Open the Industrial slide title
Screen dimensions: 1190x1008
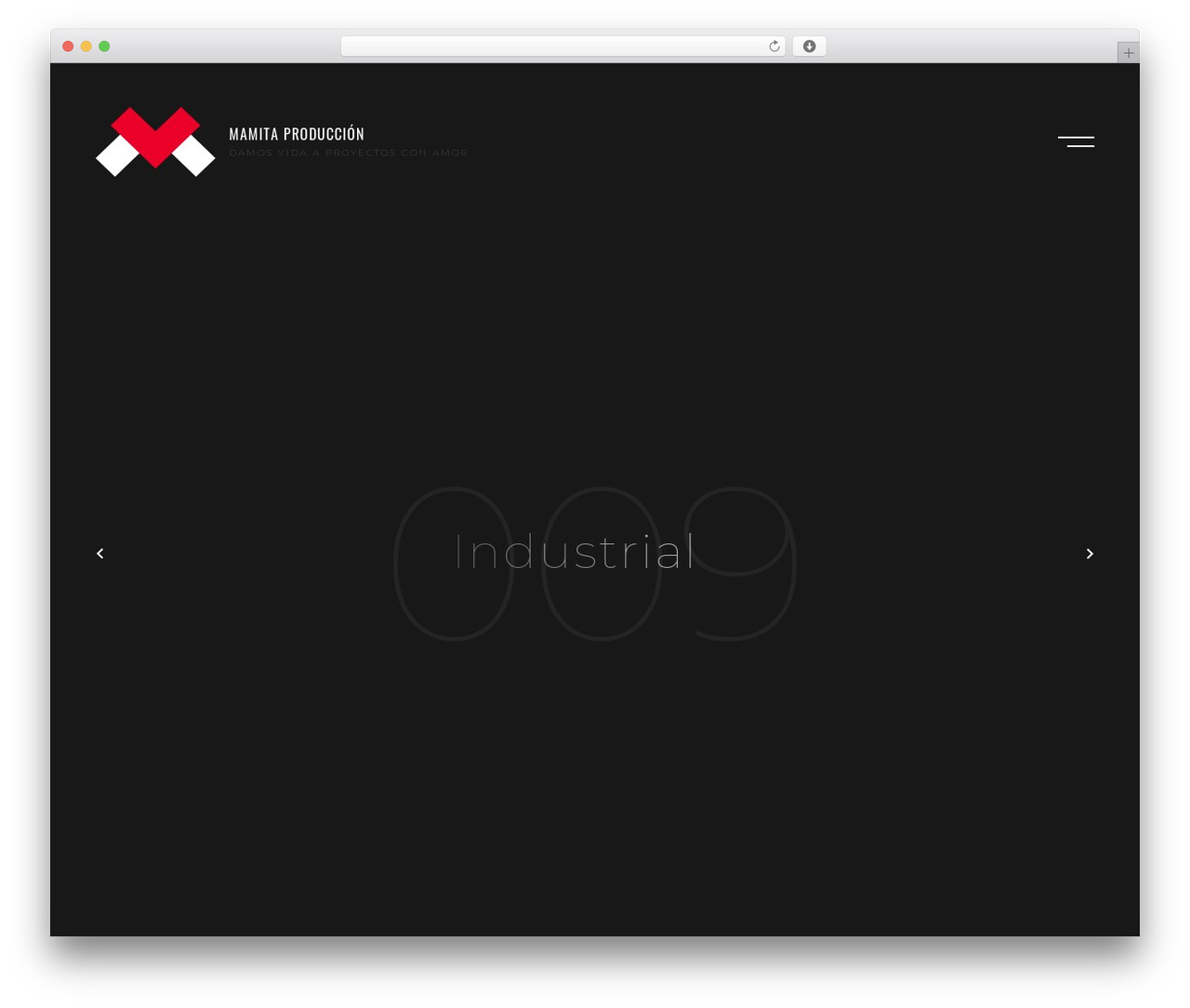point(575,551)
